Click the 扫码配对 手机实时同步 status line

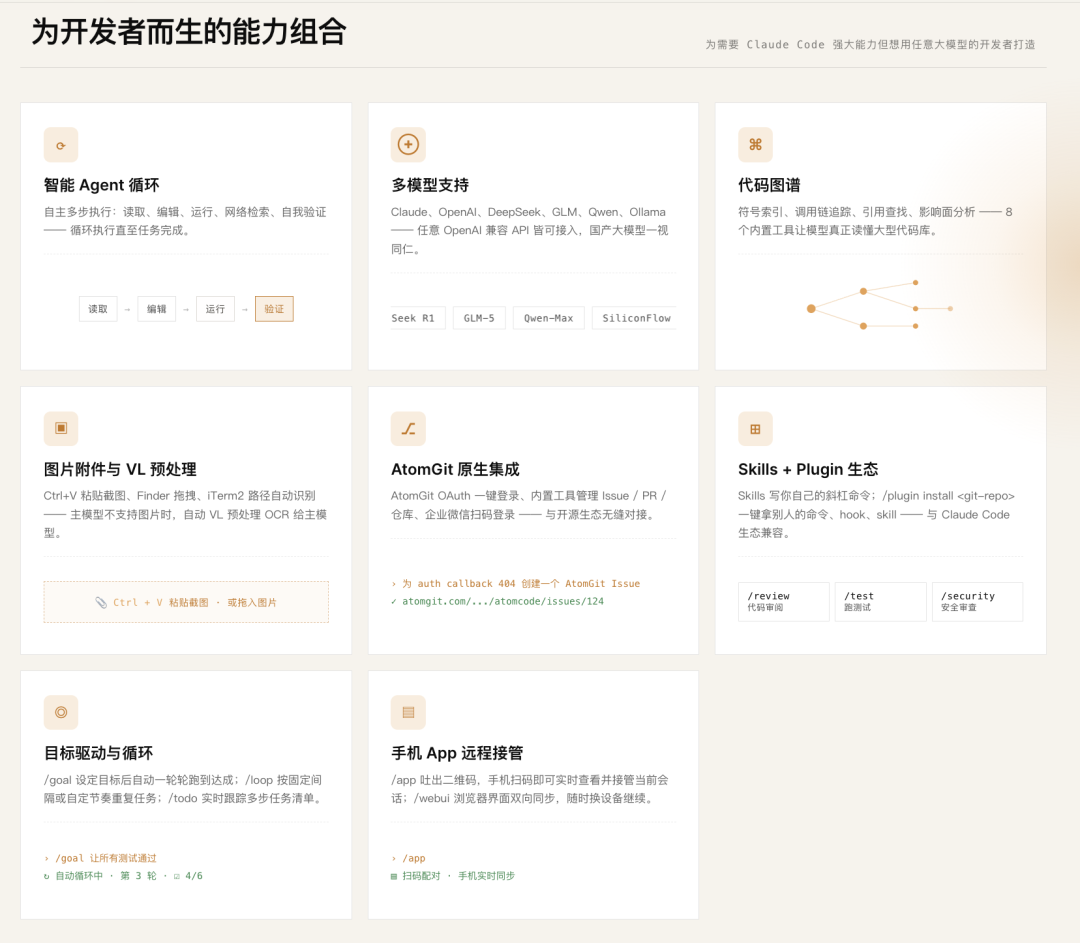click(x=453, y=876)
